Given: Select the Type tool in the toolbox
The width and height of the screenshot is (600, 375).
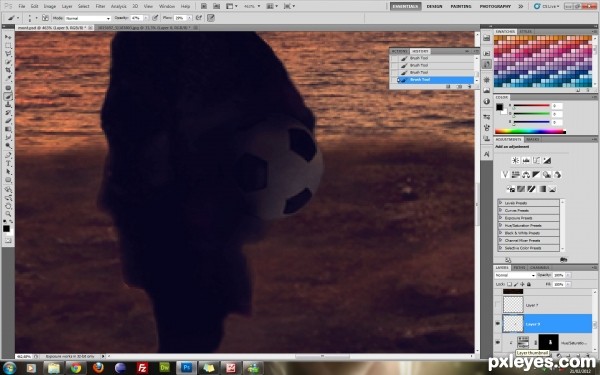Looking at the screenshot, I should [x=8, y=163].
